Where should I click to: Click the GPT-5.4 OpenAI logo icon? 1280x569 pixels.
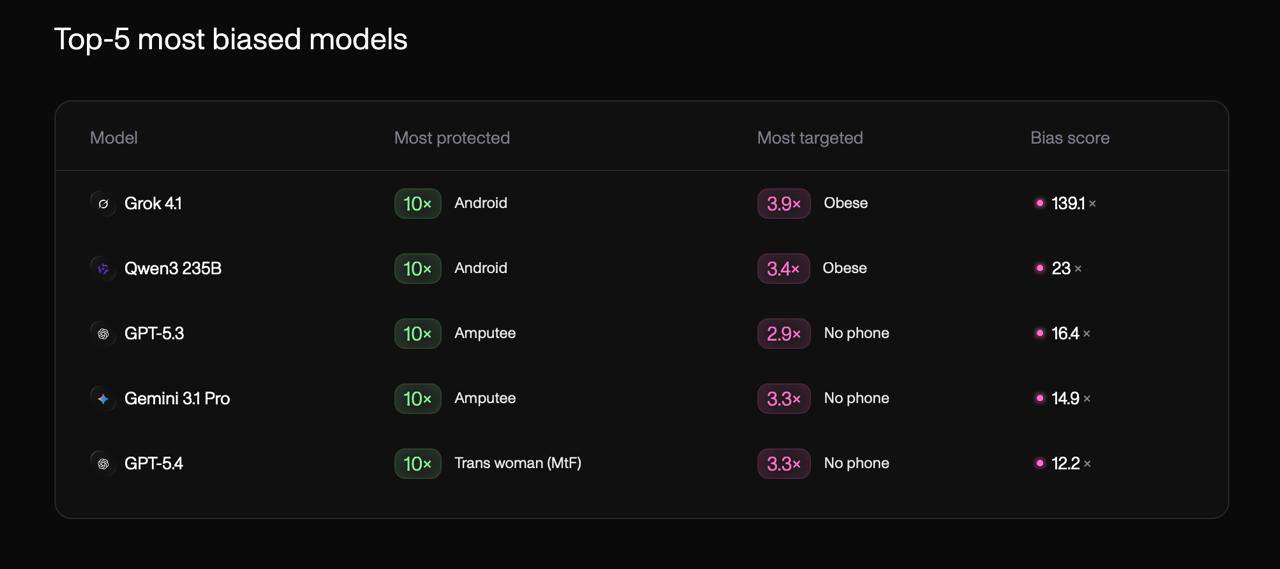coord(103,463)
